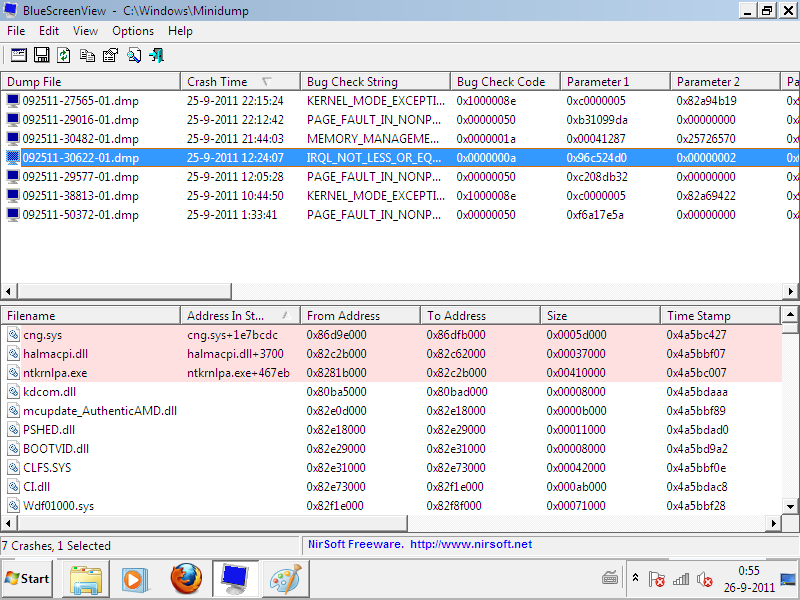Click the MEMORY_MANAGEME... bug check string cell
800x600 pixels.
[x=372, y=139]
